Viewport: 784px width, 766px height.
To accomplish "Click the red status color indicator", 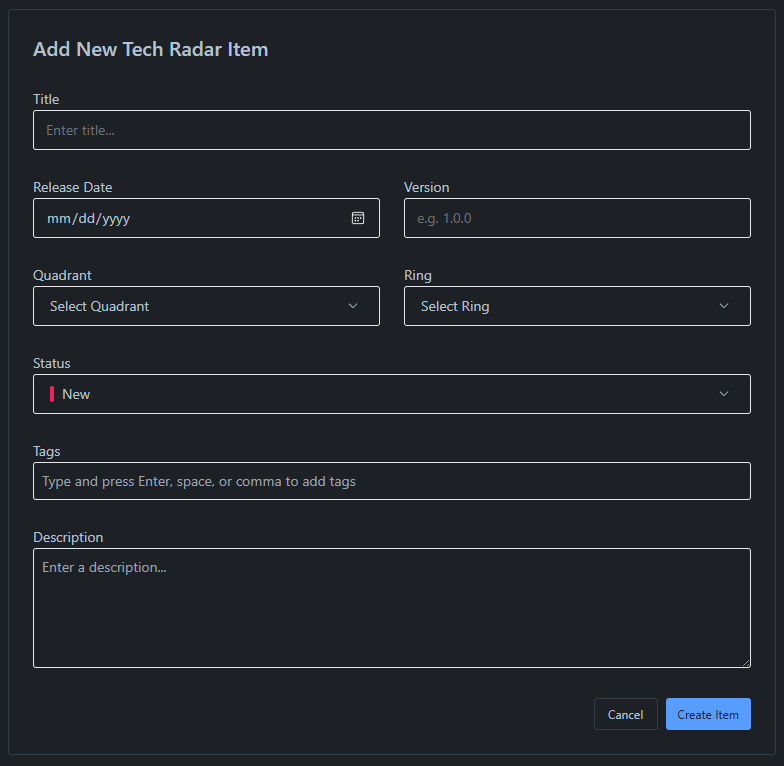I will [52, 394].
